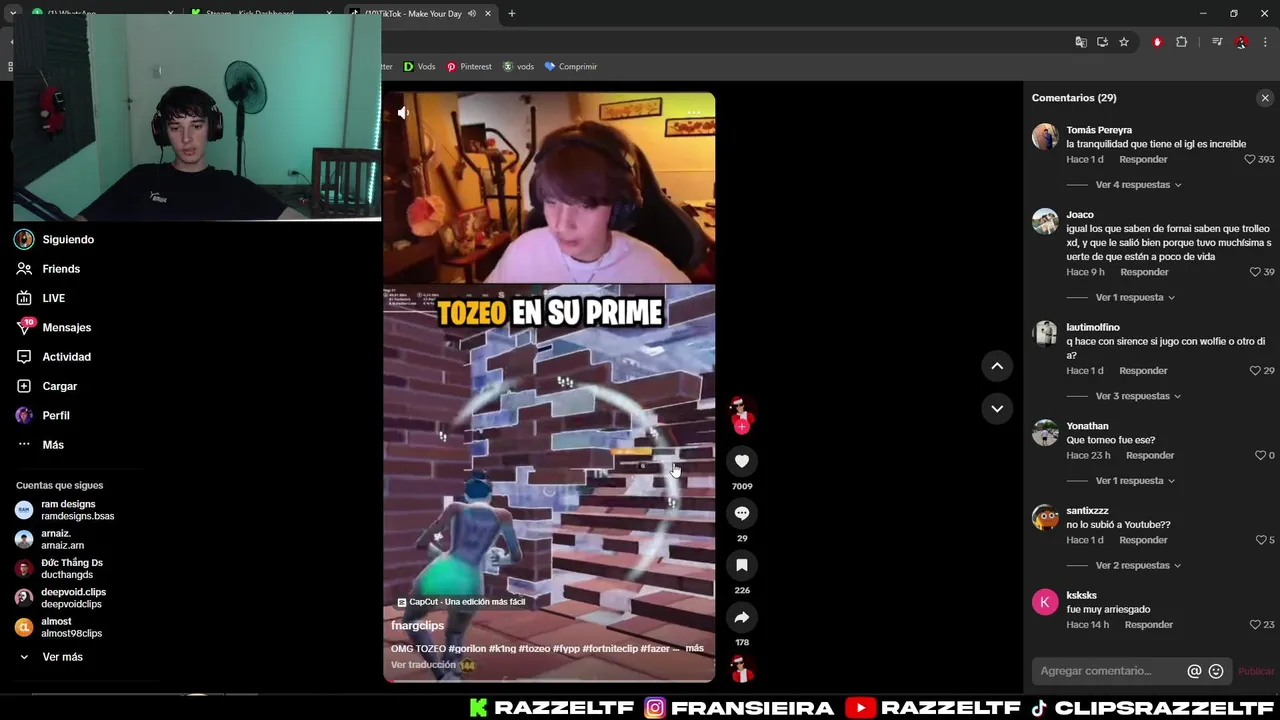
Task: Reply to Yonathan's comment
Action: coord(1150,456)
